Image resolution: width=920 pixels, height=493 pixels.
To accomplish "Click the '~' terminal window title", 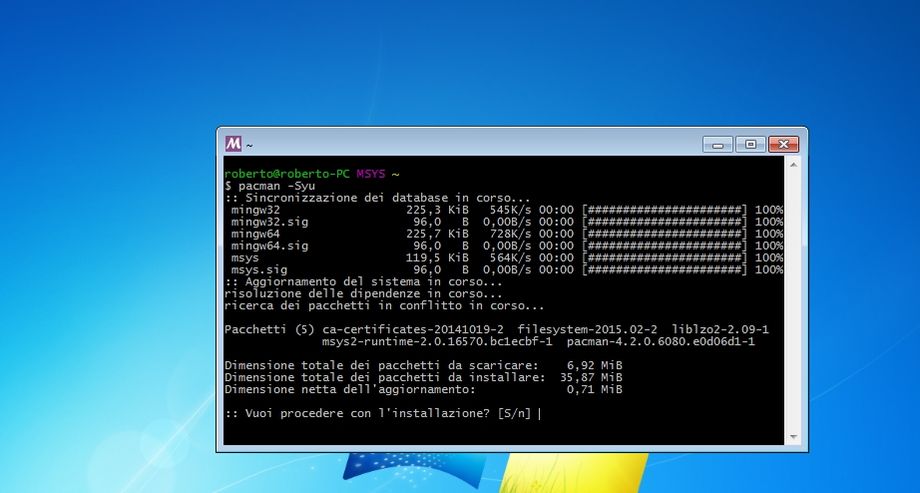I will coord(249,145).
